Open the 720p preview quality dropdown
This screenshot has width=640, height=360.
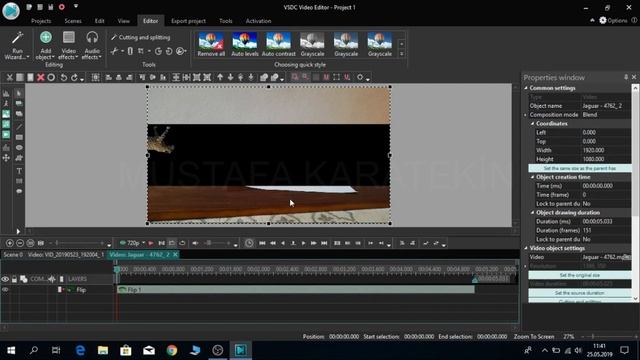tap(133, 243)
